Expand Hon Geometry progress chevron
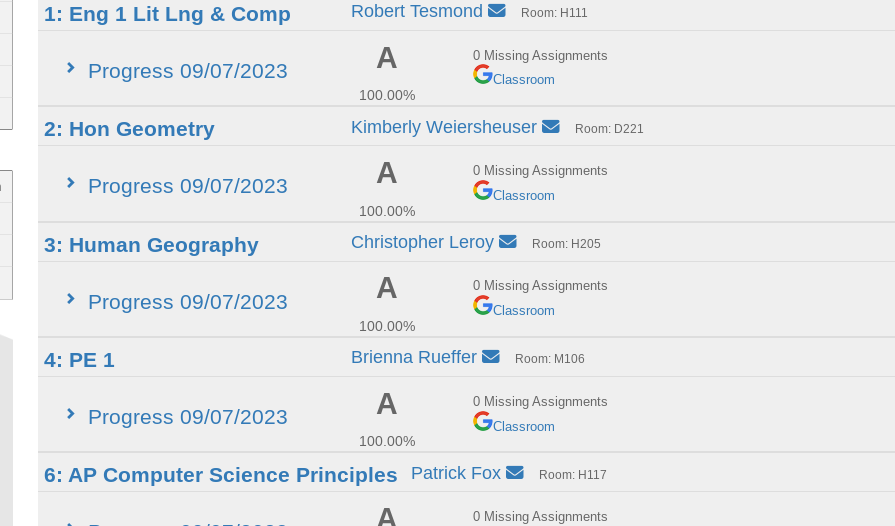Screen dimensions: 895x526 [71, 183]
